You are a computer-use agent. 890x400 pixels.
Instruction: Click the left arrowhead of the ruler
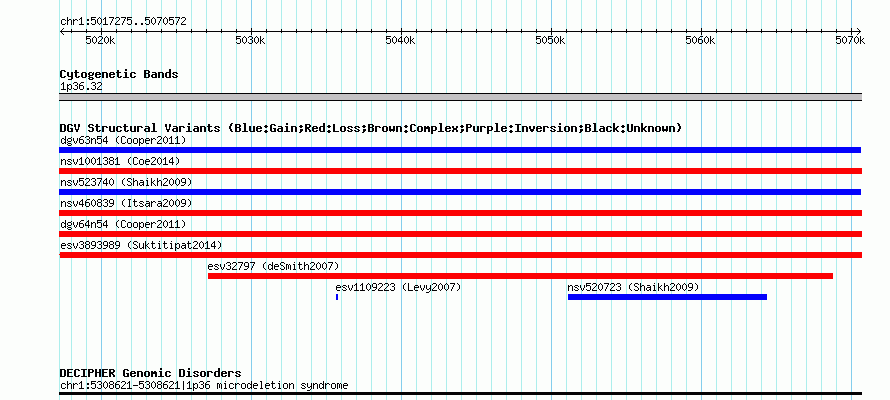(62, 31)
